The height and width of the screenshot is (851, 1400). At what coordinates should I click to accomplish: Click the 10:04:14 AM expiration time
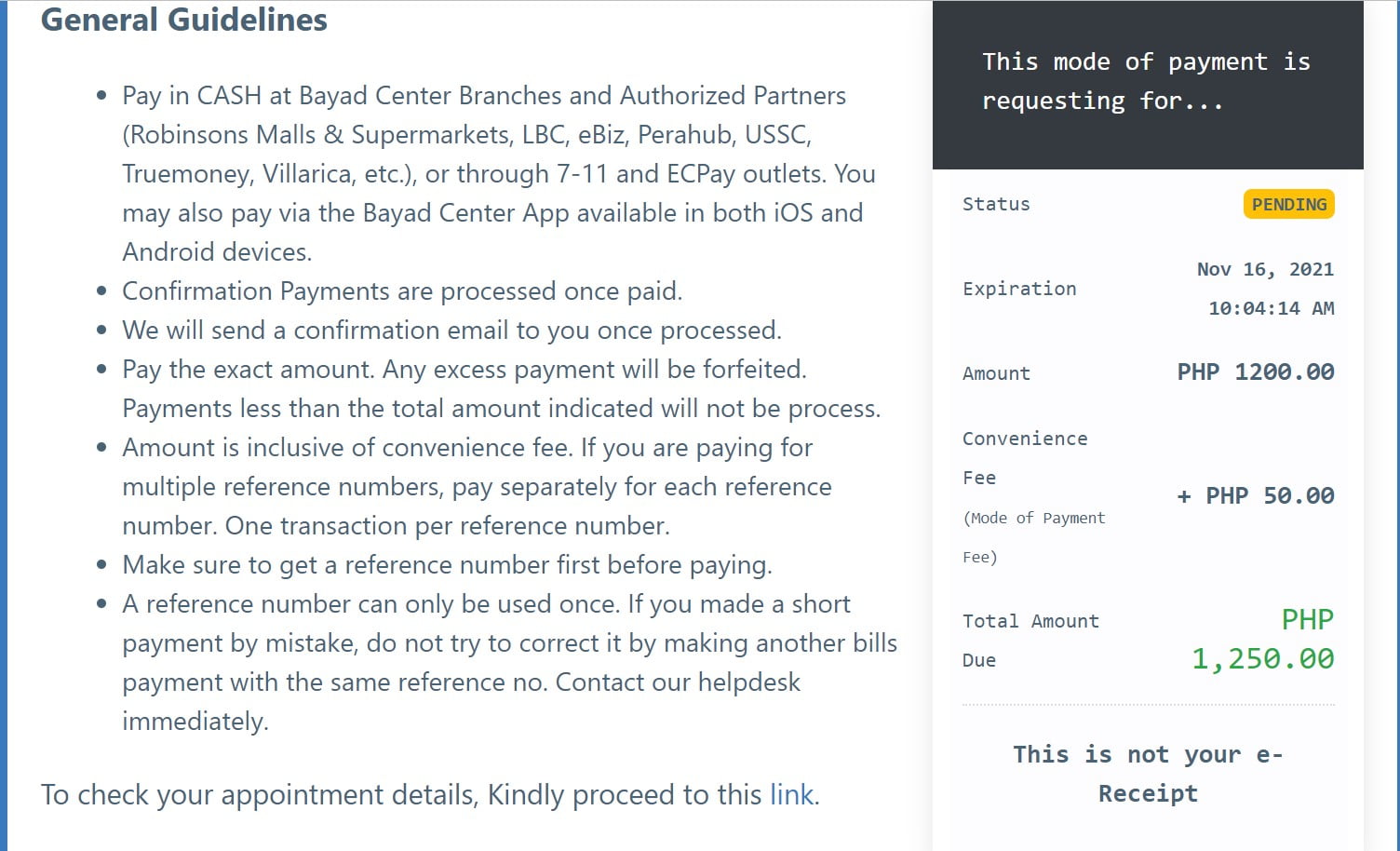1271,308
